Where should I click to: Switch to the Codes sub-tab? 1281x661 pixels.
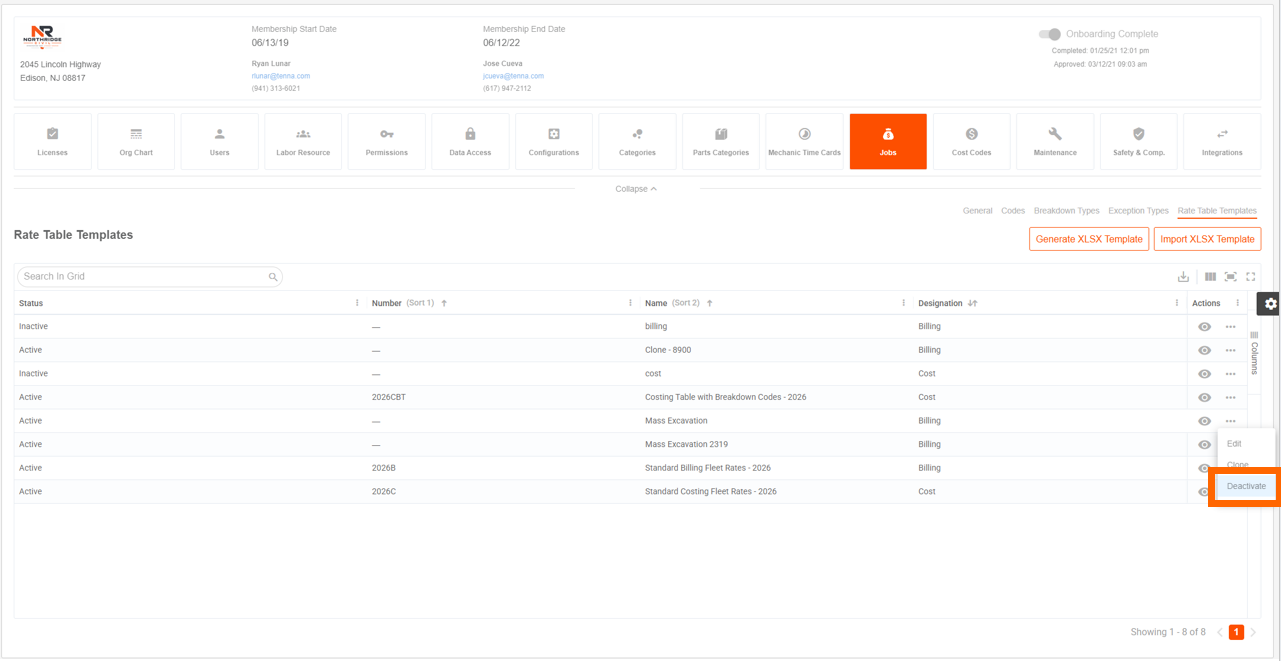pyautogui.click(x=1013, y=211)
